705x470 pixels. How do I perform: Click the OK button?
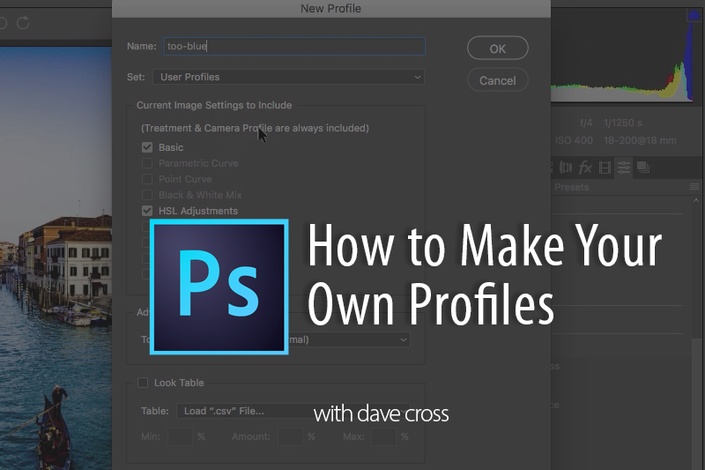(x=498, y=48)
